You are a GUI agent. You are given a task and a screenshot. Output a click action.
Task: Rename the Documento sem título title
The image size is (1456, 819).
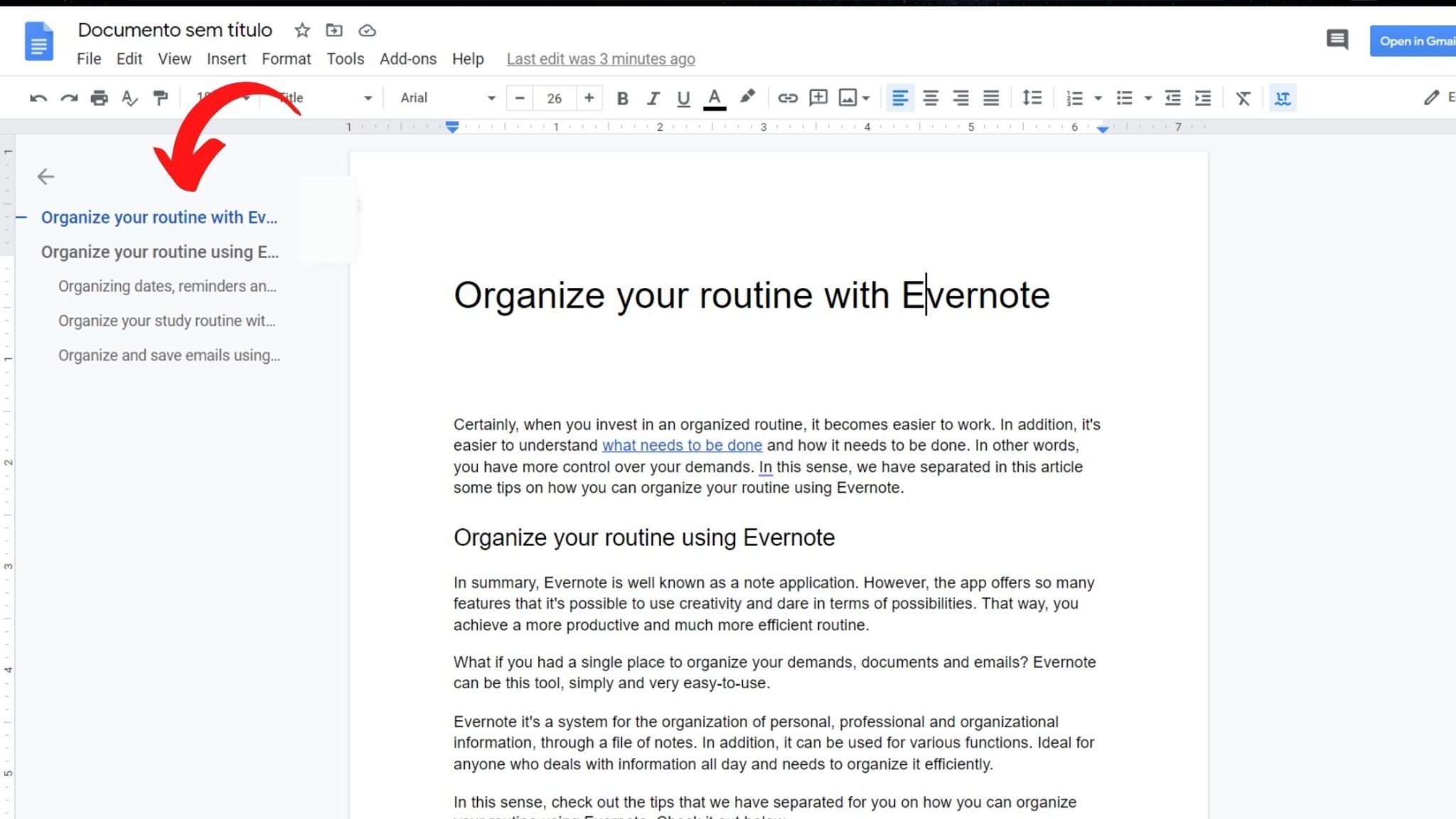pyautogui.click(x=175, y=30)
